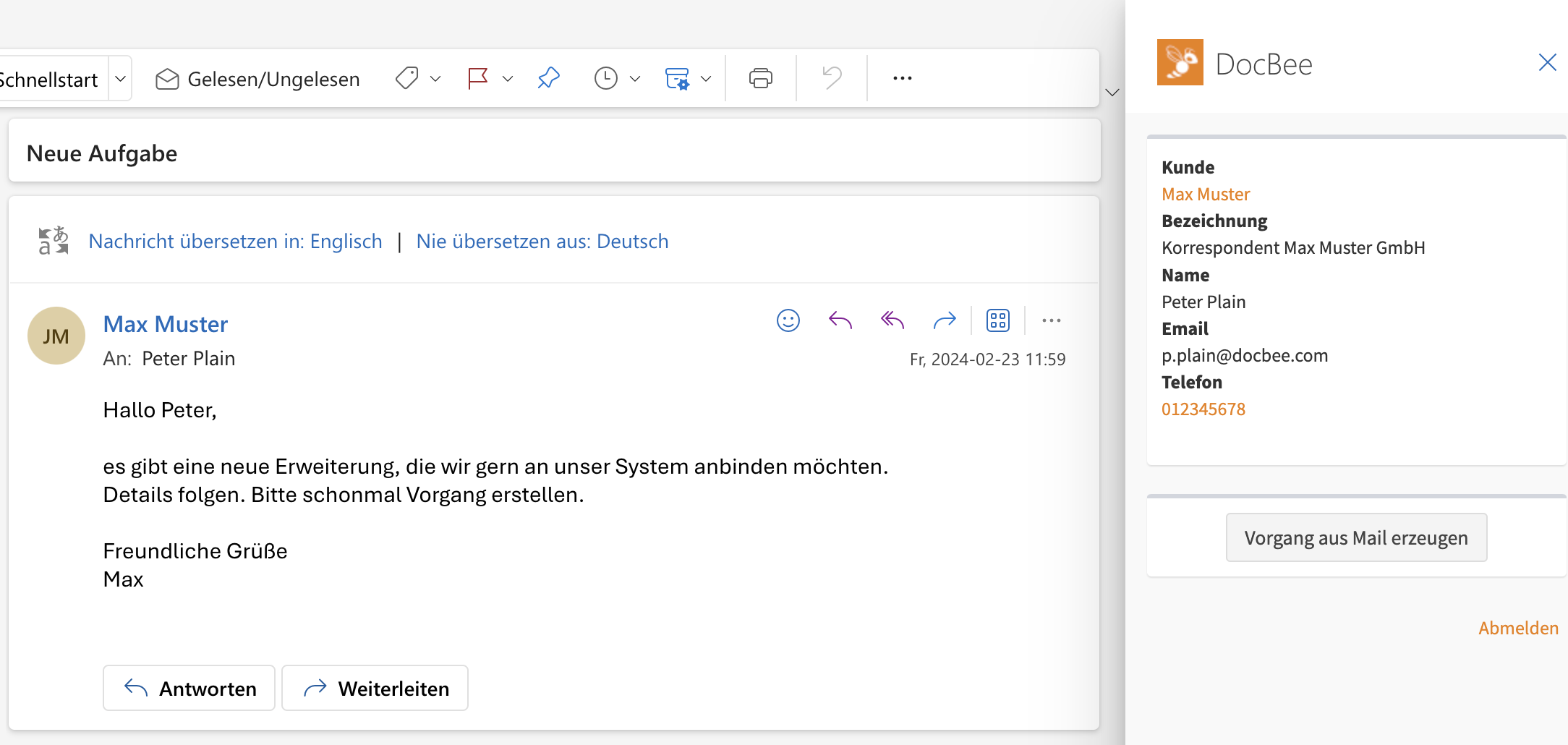The width and height of the screenshot is (1568, 745).
Task: Flag the message with red flag icon
Action: 478,78
